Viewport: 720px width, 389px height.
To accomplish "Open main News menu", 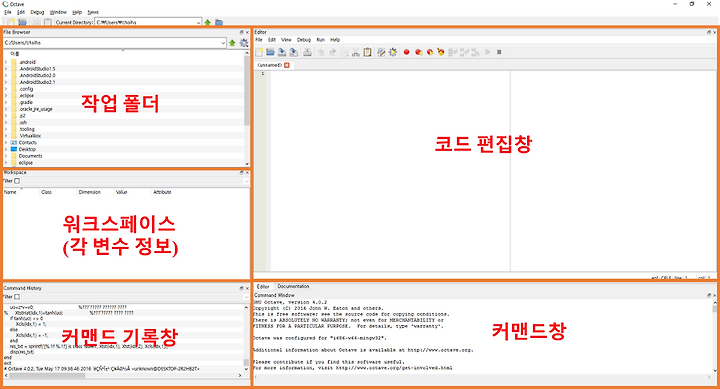I will point(93,12).
